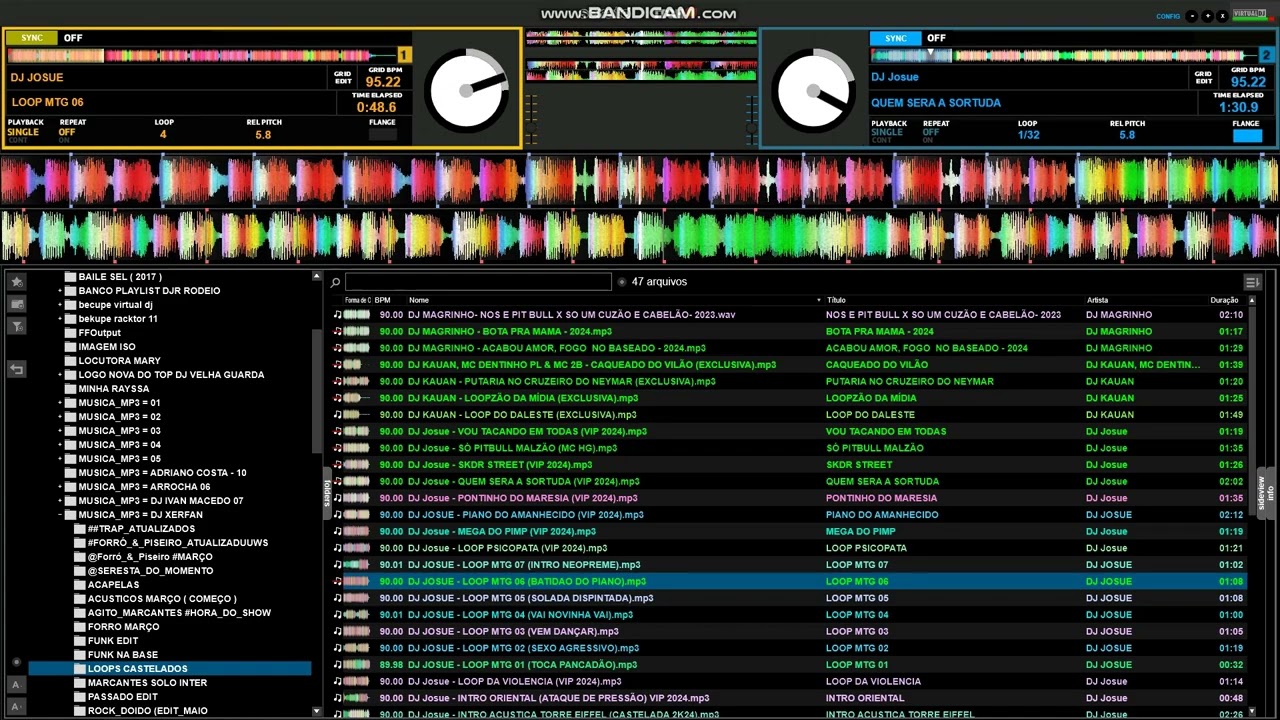Image resolution: width=1280 pixels, height=720 pixels.
Task: Click GRID EDIT on right deck
Action: [x=1203, y=77]
